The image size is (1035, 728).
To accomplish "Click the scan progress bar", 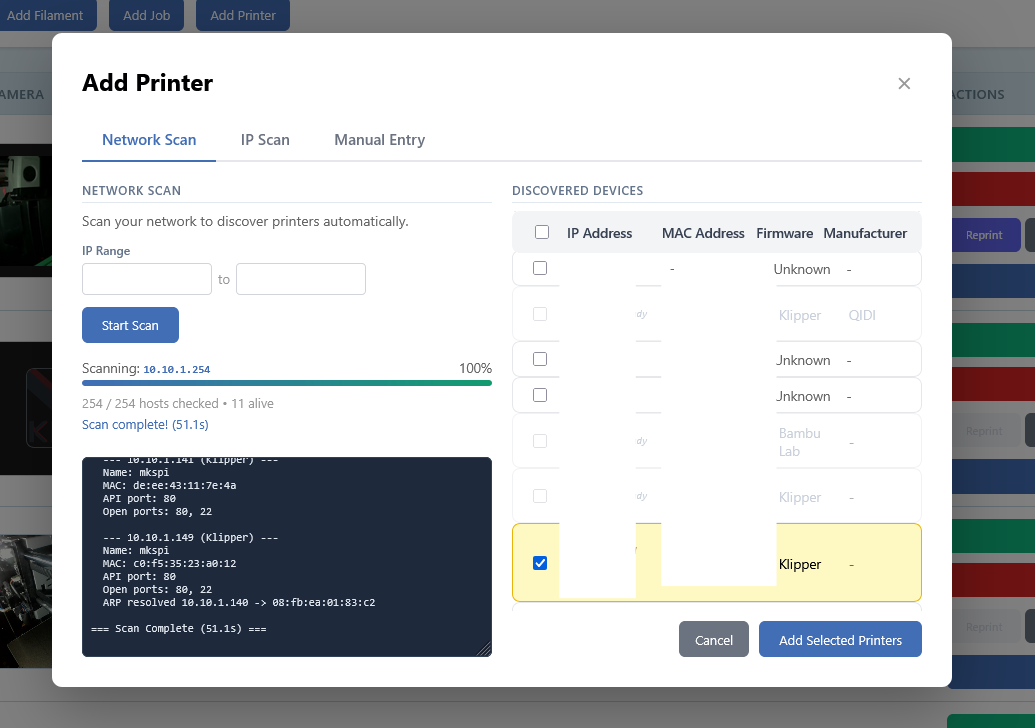I will [x=287, y=383].
